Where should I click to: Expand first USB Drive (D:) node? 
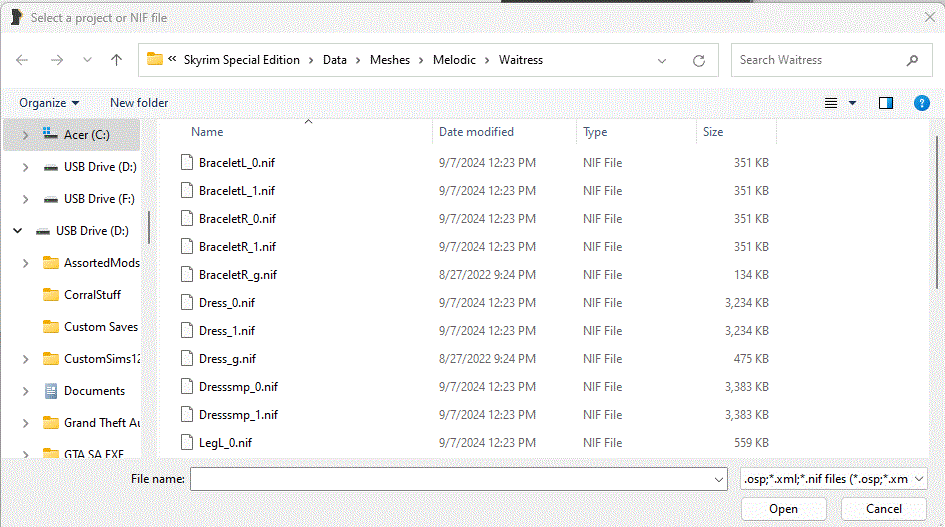(25, 167)
